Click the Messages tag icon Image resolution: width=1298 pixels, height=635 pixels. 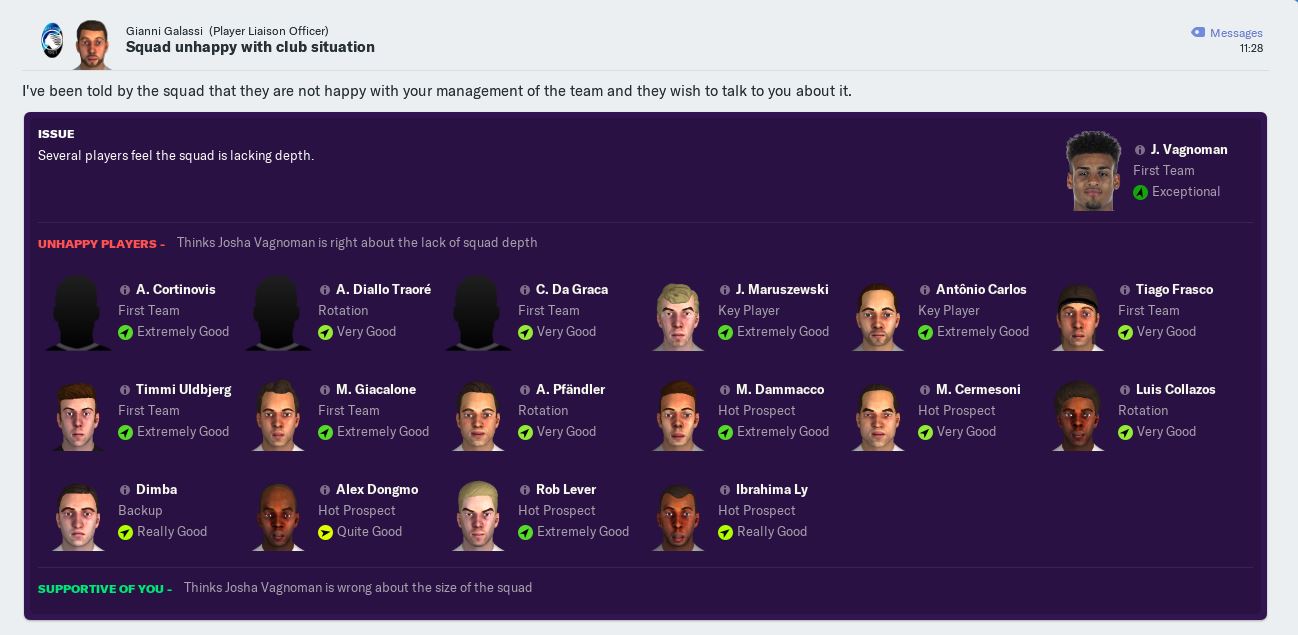point(1198,33)
